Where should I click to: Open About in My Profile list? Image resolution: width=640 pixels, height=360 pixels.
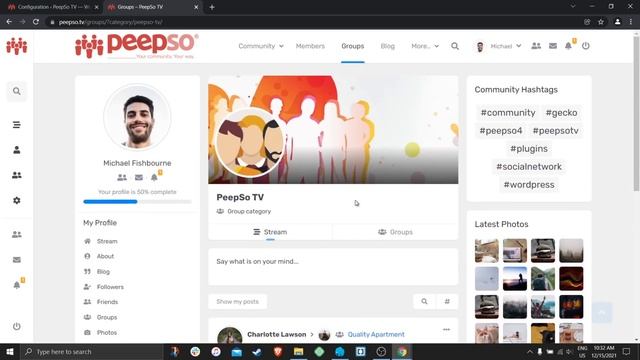click(105, 256)
